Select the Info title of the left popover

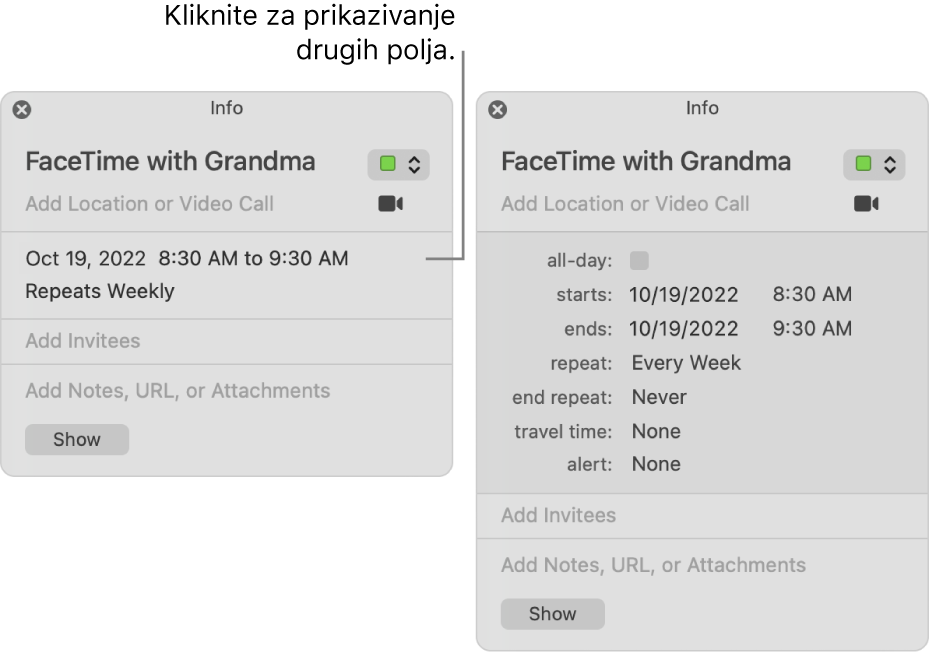coord(226,109)
